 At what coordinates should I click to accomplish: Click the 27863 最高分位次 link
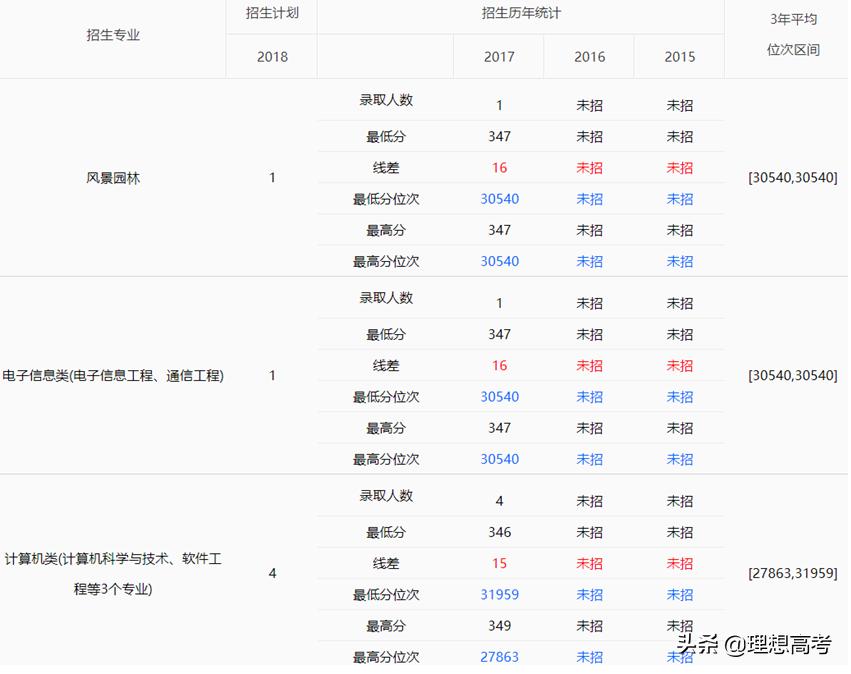point(499,656)
